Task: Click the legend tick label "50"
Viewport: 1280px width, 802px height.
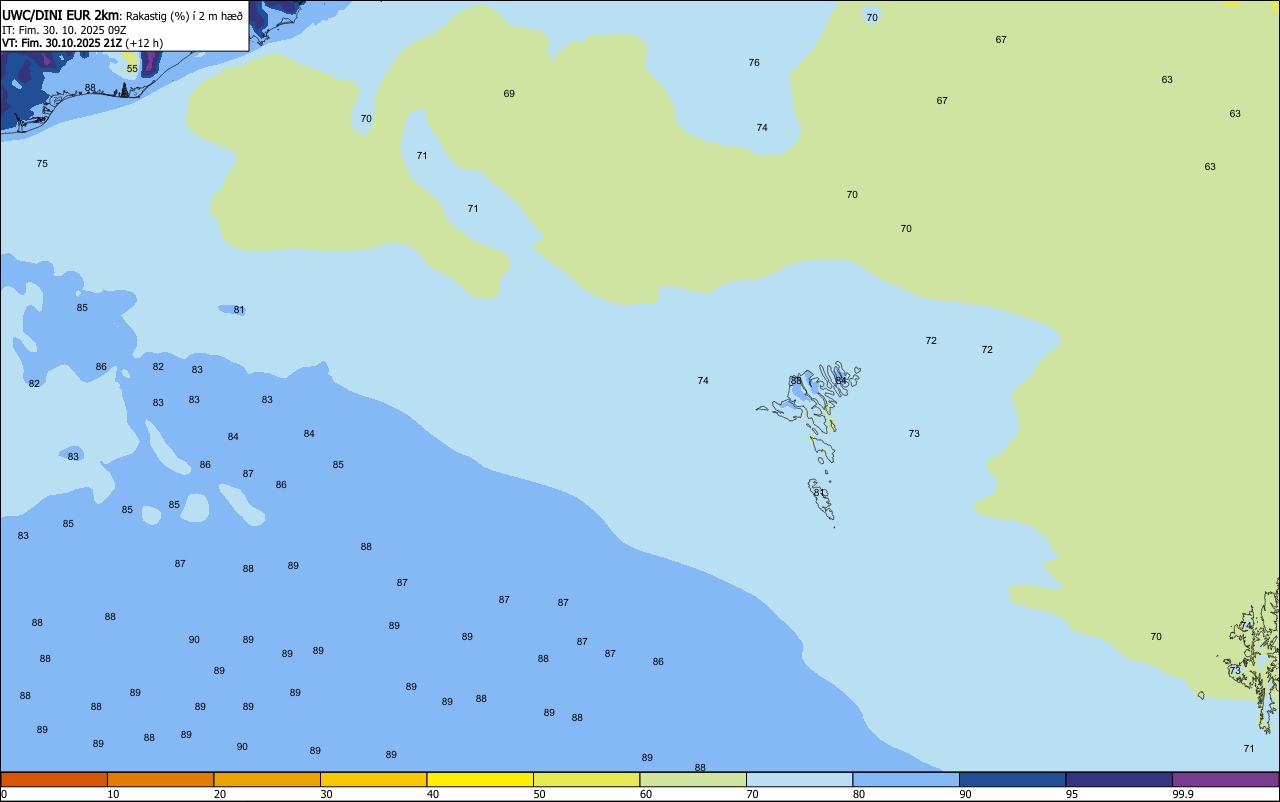Action: click(x=539, y=794)
